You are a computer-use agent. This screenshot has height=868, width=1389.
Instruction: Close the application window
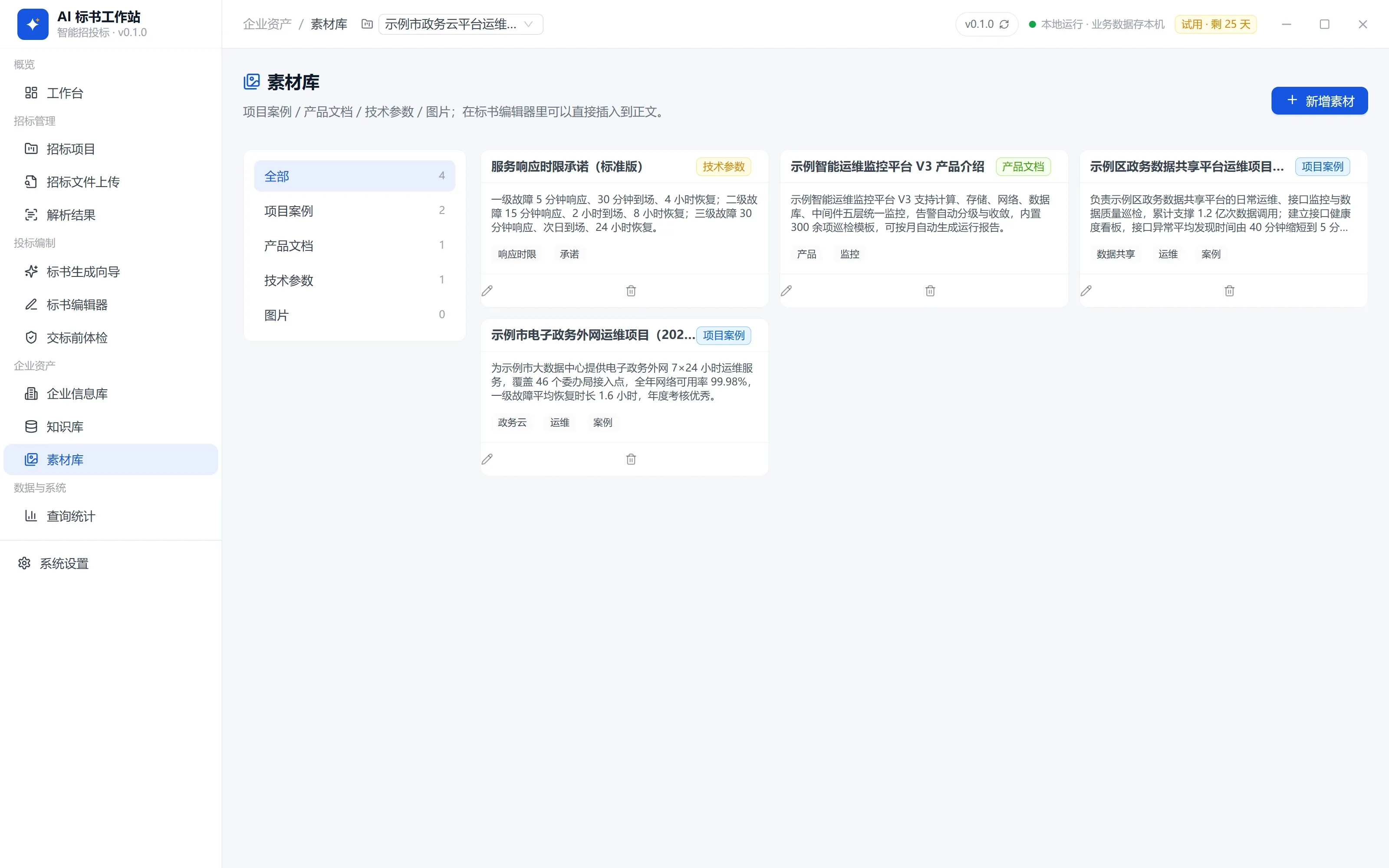(1363, 24)
